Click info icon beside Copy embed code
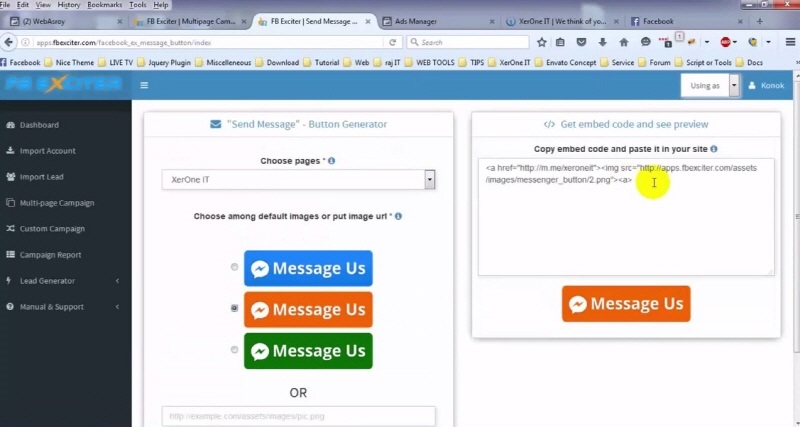Image resolution: width=800 pixels, height=427 pixels. tap(714, 149)
